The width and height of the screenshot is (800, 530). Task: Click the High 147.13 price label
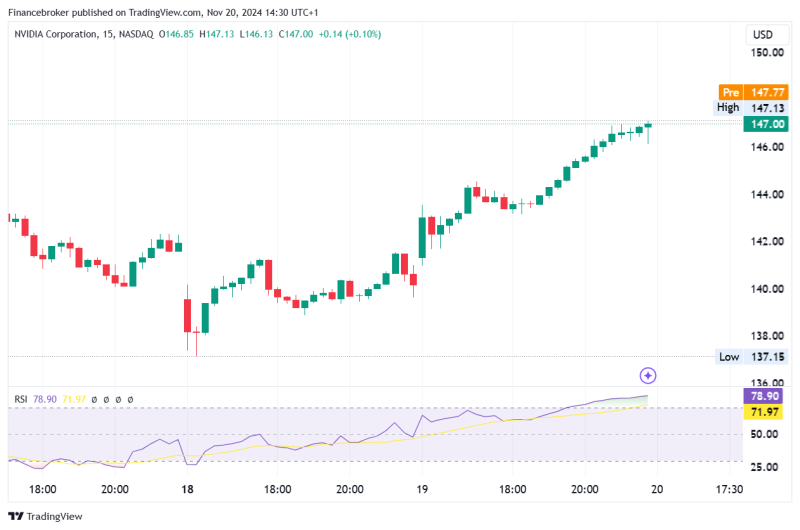pos(750,107)
